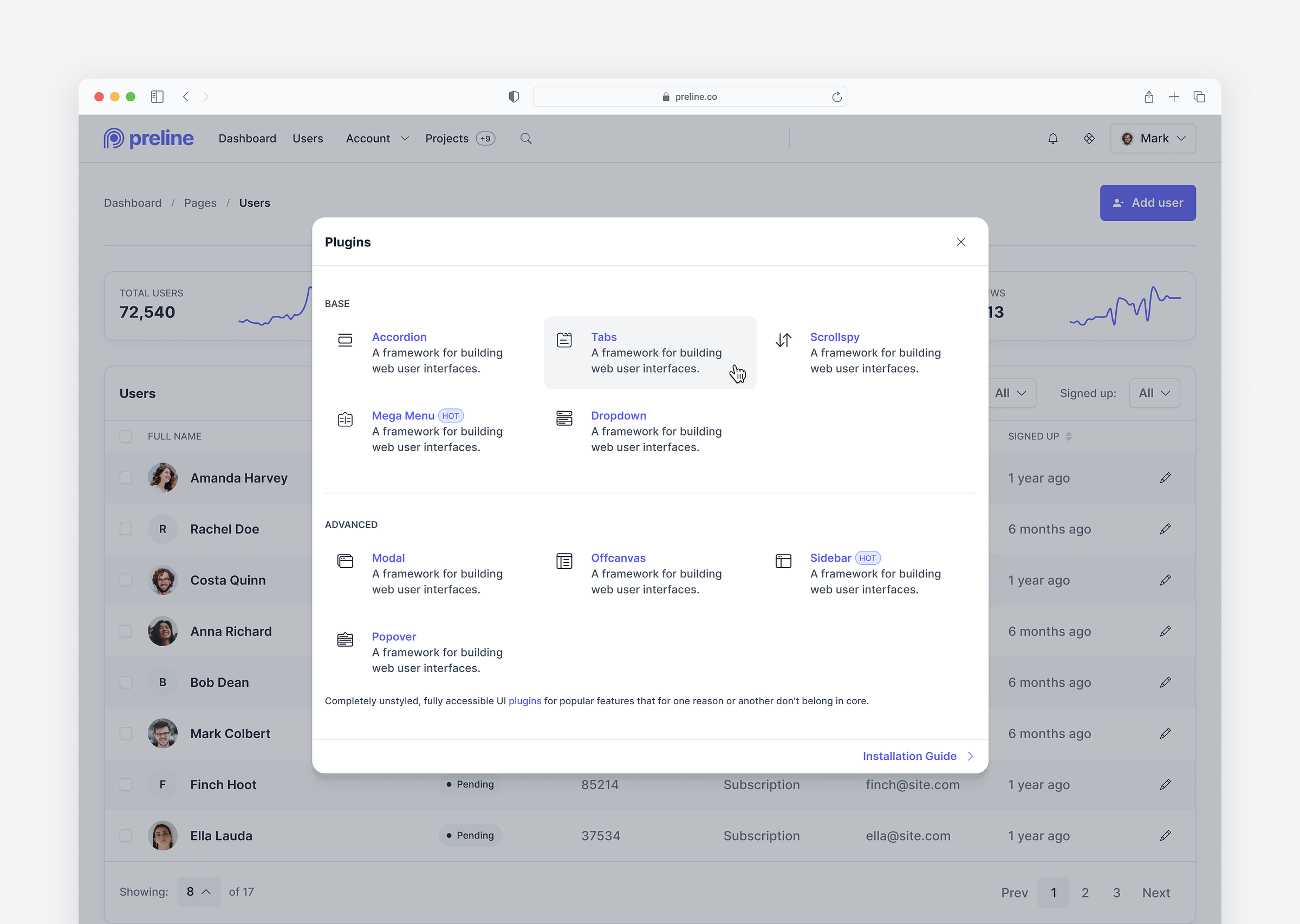
Task: Expand the Account navigation dropdown
Action: pos(376,138)
